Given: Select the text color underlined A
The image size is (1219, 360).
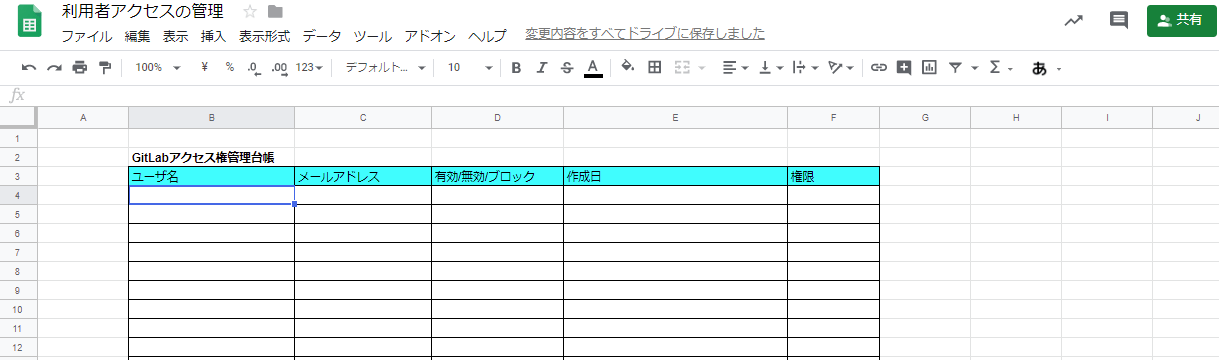Looking at the screenshot, I should [x=593, y=68].
